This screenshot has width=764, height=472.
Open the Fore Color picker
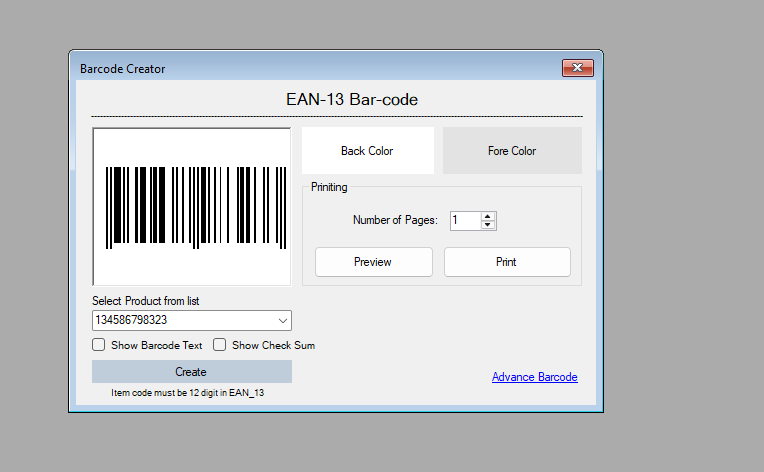tap(512, 151)
